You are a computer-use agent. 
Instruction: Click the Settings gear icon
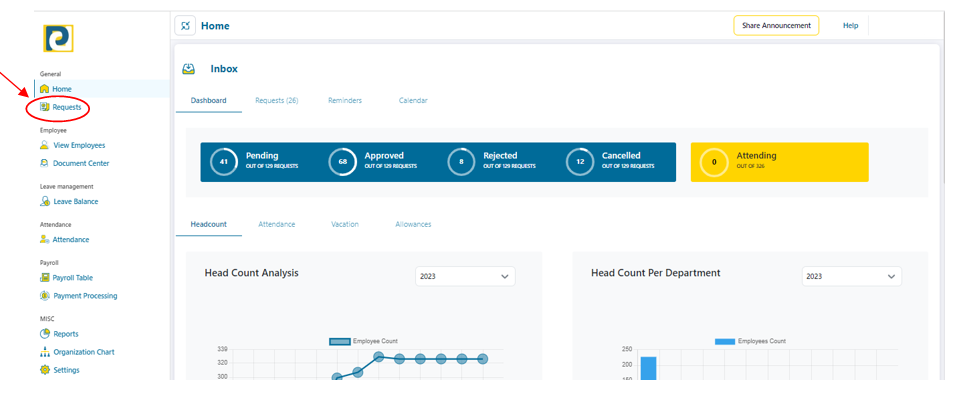44,370
